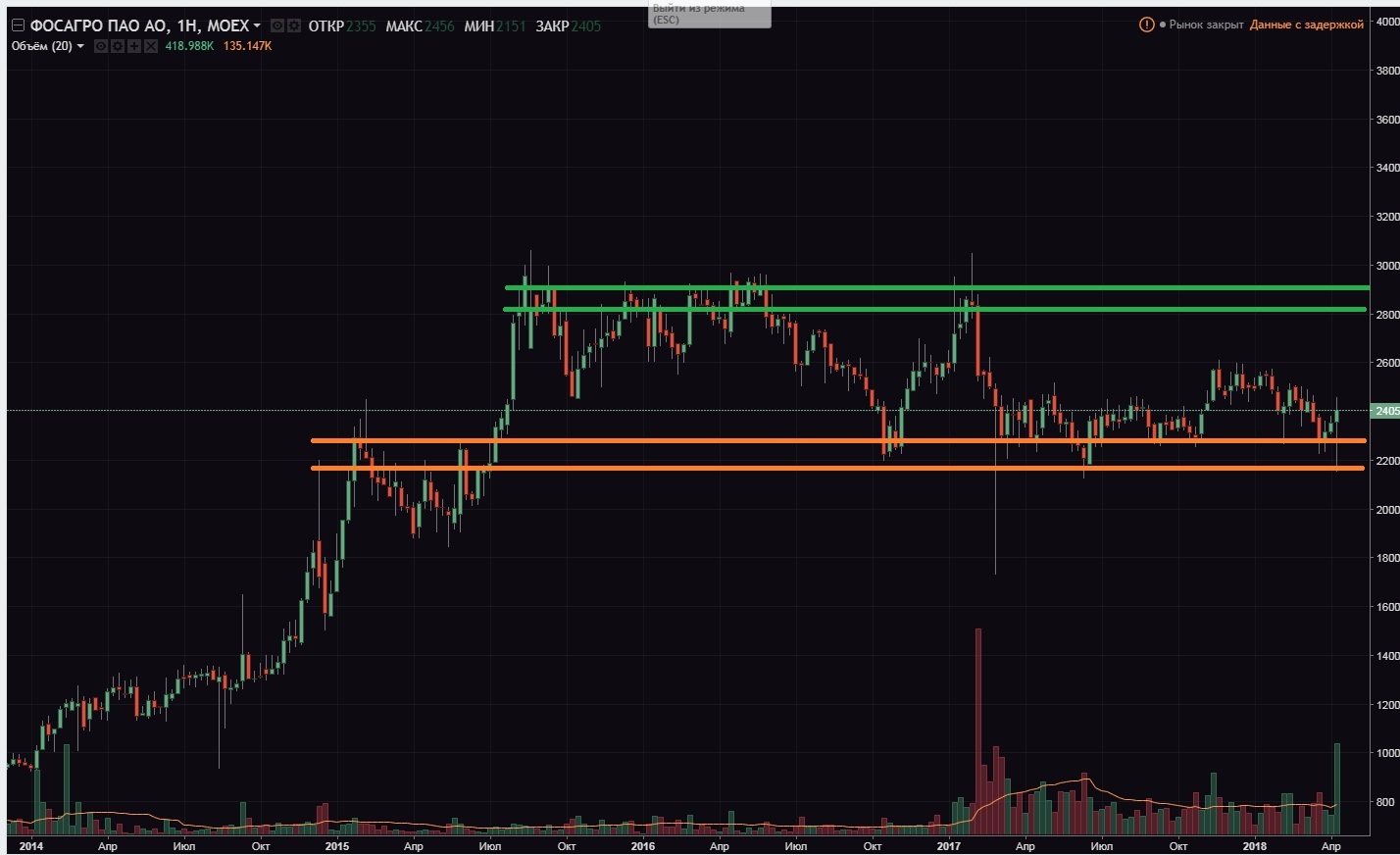Open settings gear for ФОСАГРО main series
This screenshot has width=1400, height=855.
[x=294, y=25]
